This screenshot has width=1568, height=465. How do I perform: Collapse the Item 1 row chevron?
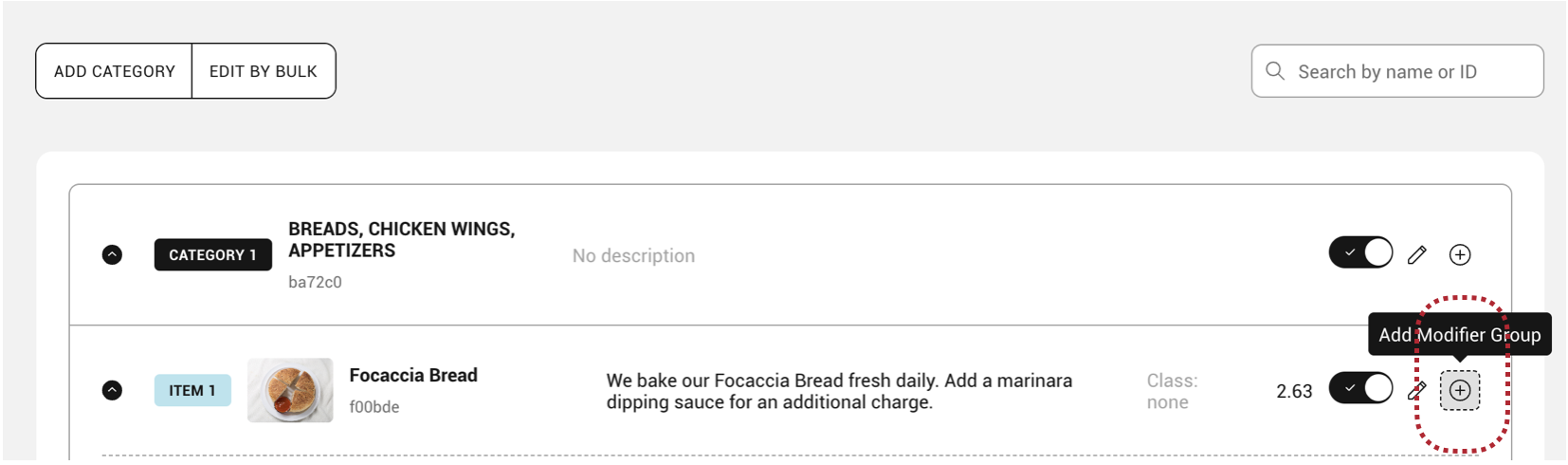(112, 390)
